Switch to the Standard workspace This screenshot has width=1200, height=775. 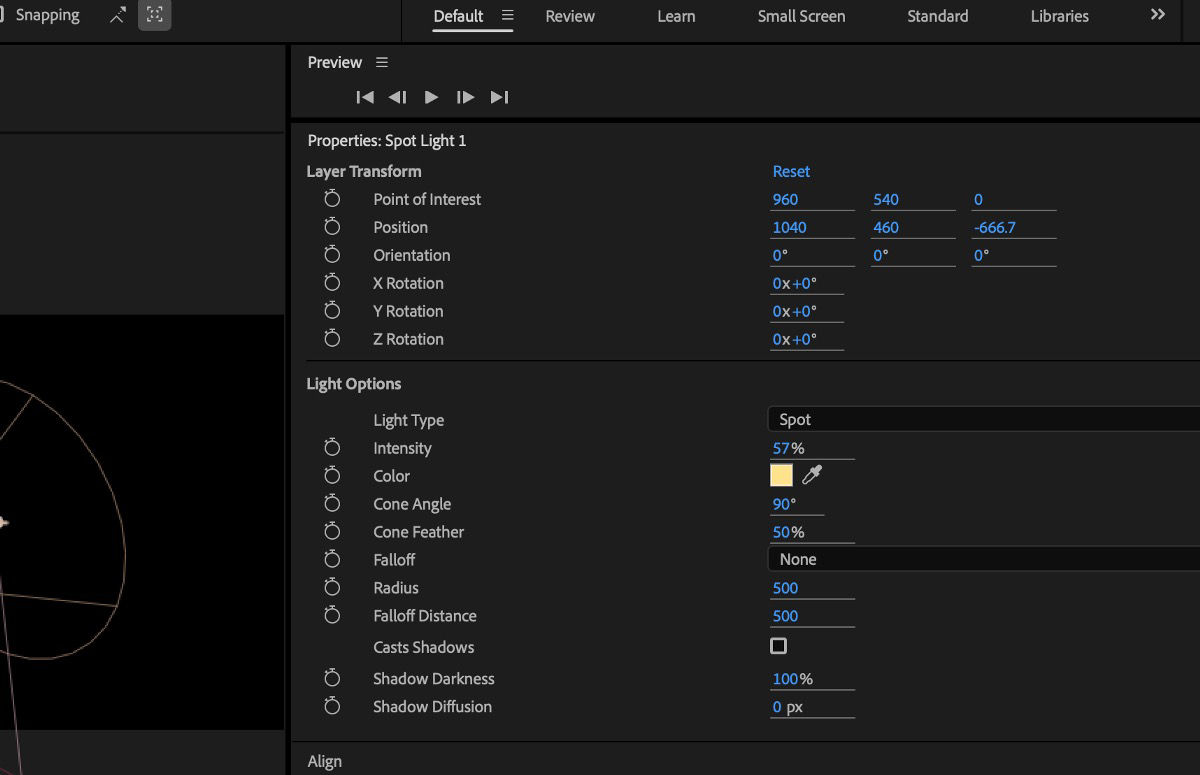coord(937,16)
